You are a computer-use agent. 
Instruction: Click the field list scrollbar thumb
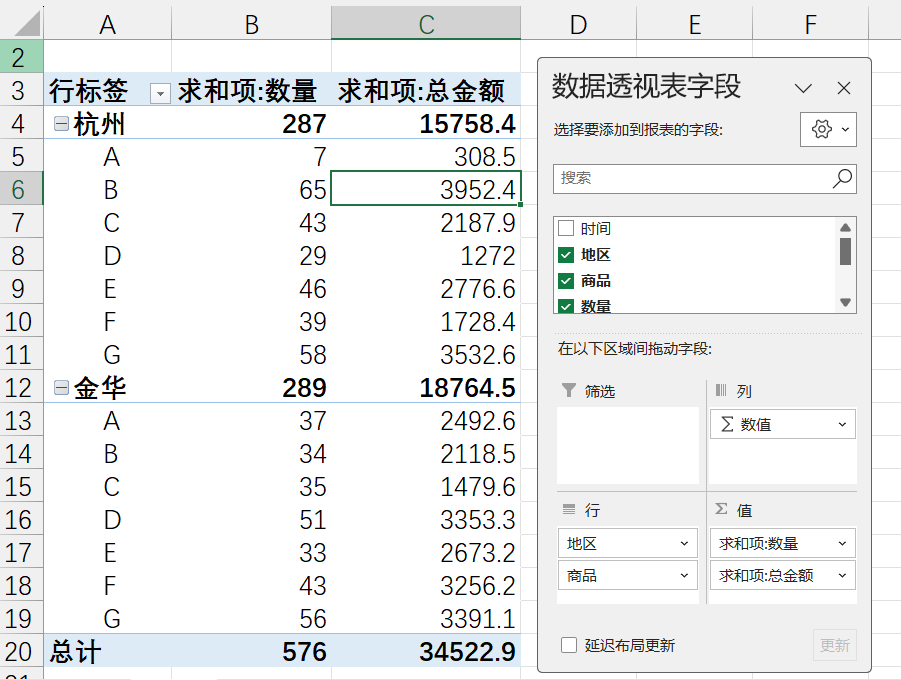click(845, 252)
